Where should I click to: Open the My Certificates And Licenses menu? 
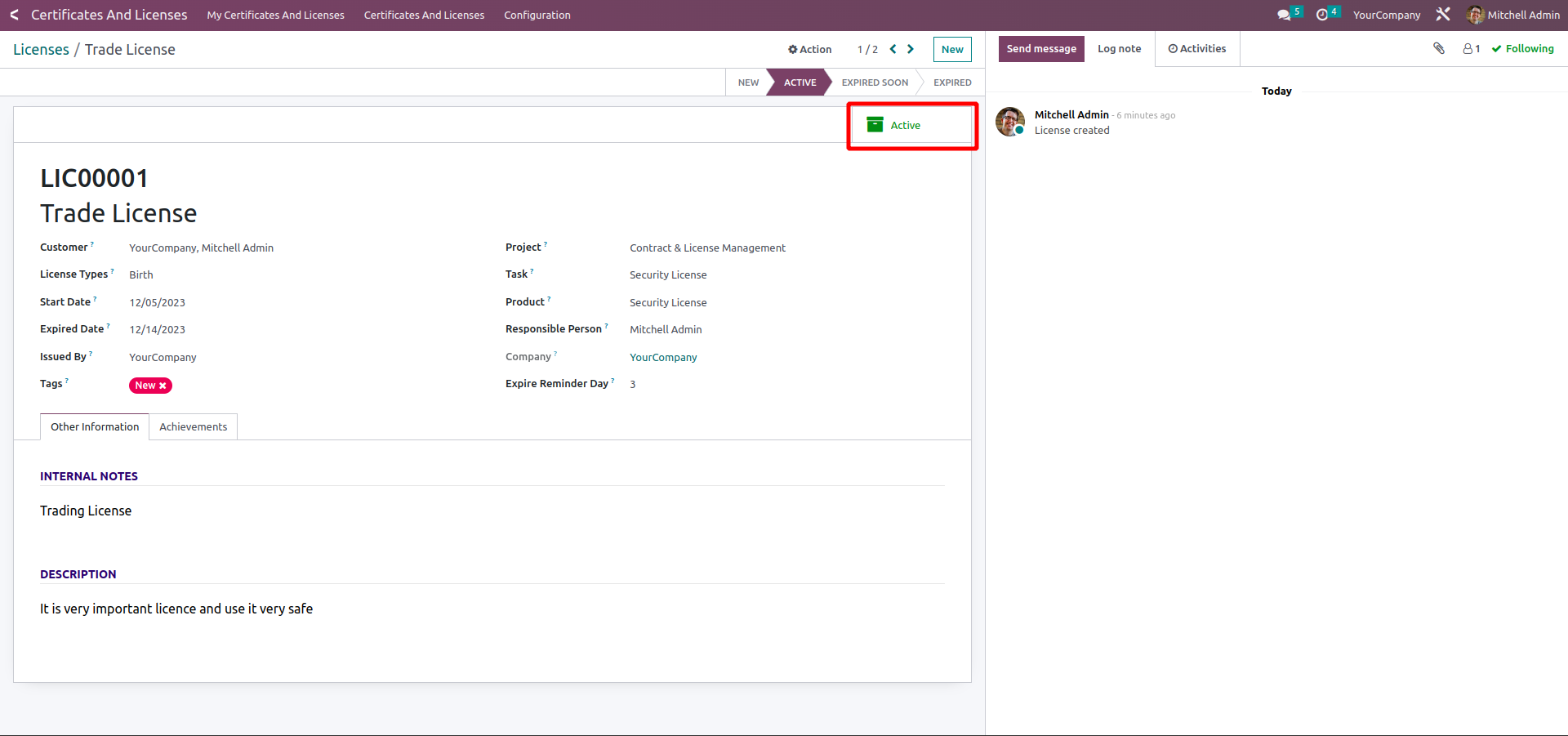coord(275,15)
